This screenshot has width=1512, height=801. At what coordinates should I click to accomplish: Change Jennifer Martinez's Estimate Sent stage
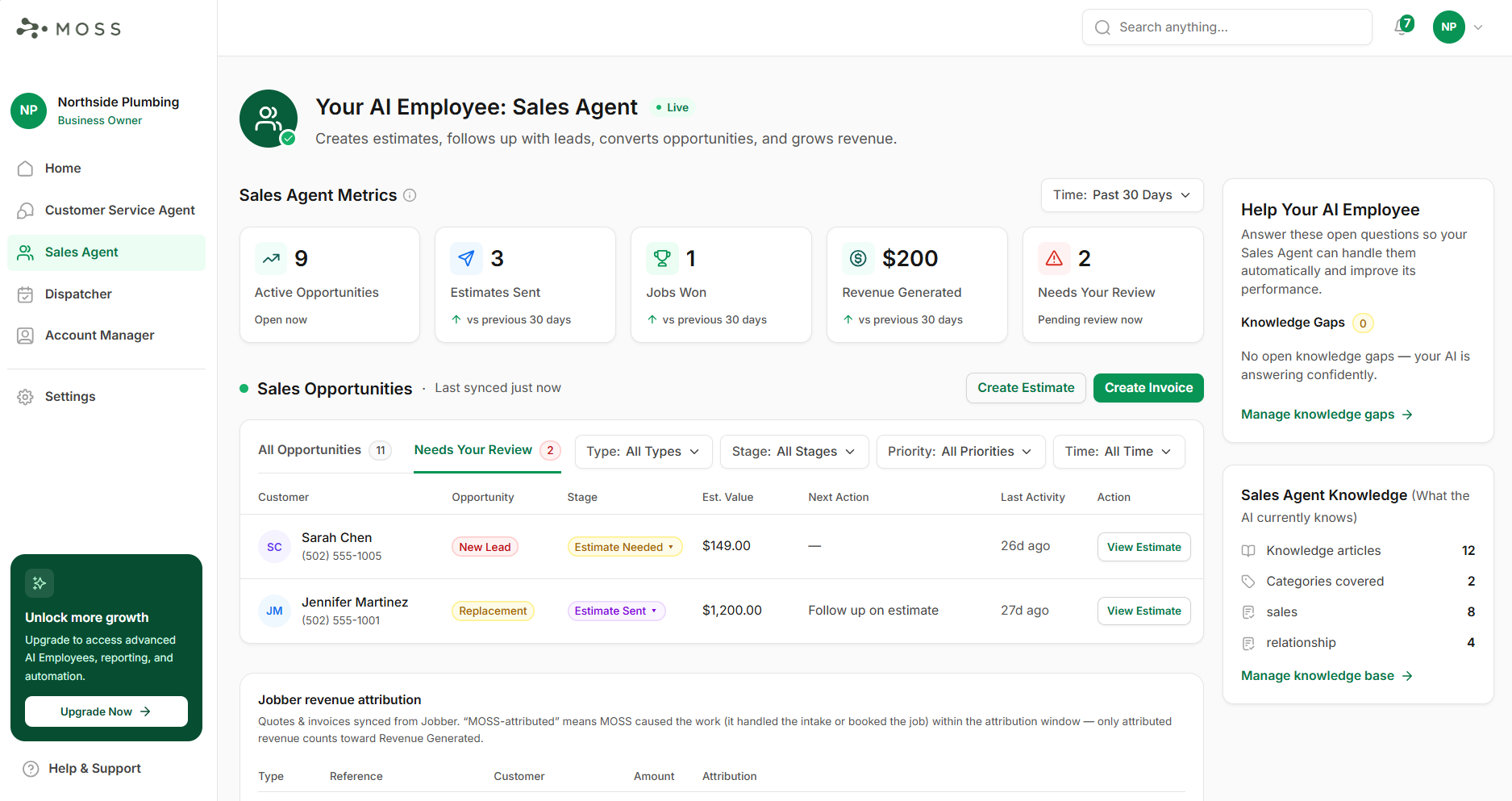[x=616, y=611]
